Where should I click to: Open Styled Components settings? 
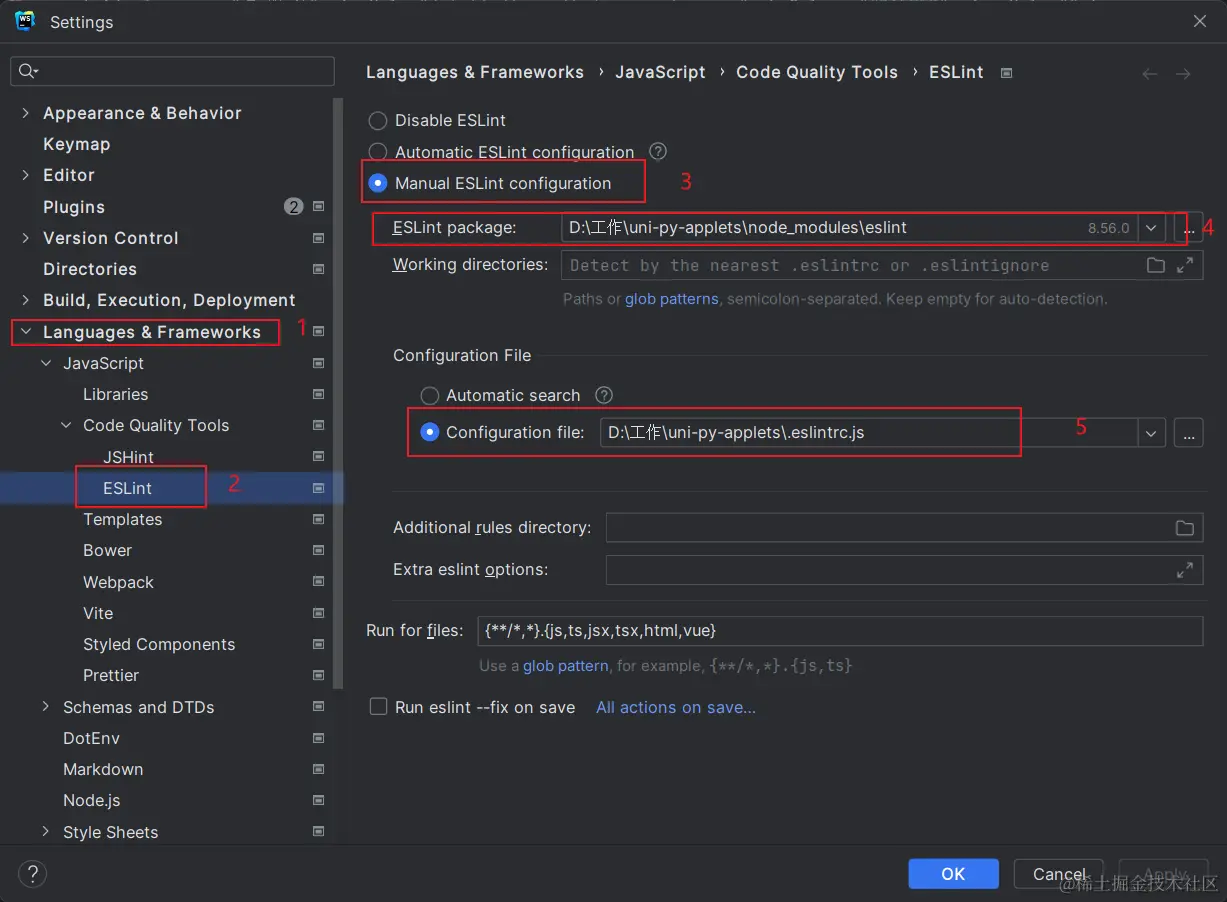coord(159,644)
